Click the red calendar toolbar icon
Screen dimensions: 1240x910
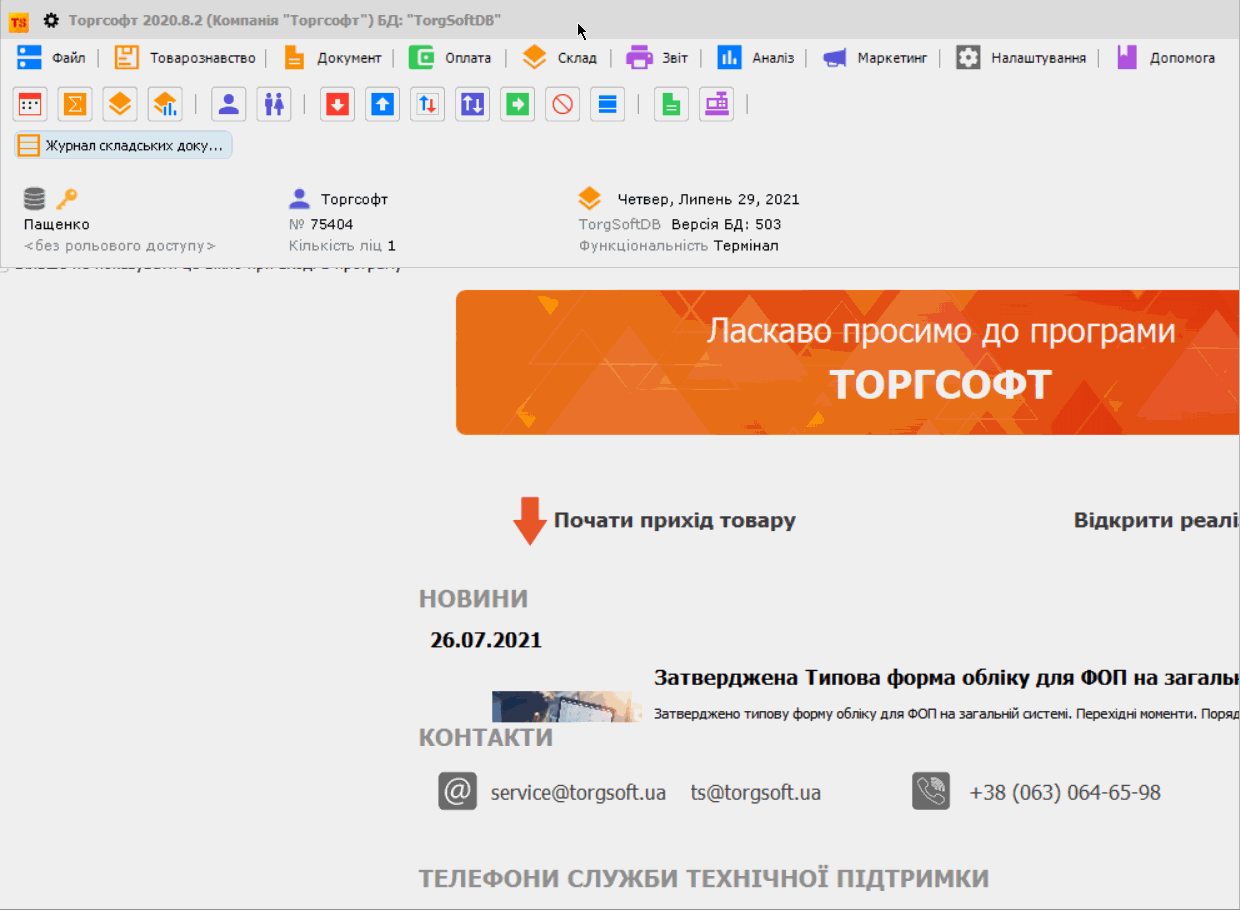pos(30,104)
